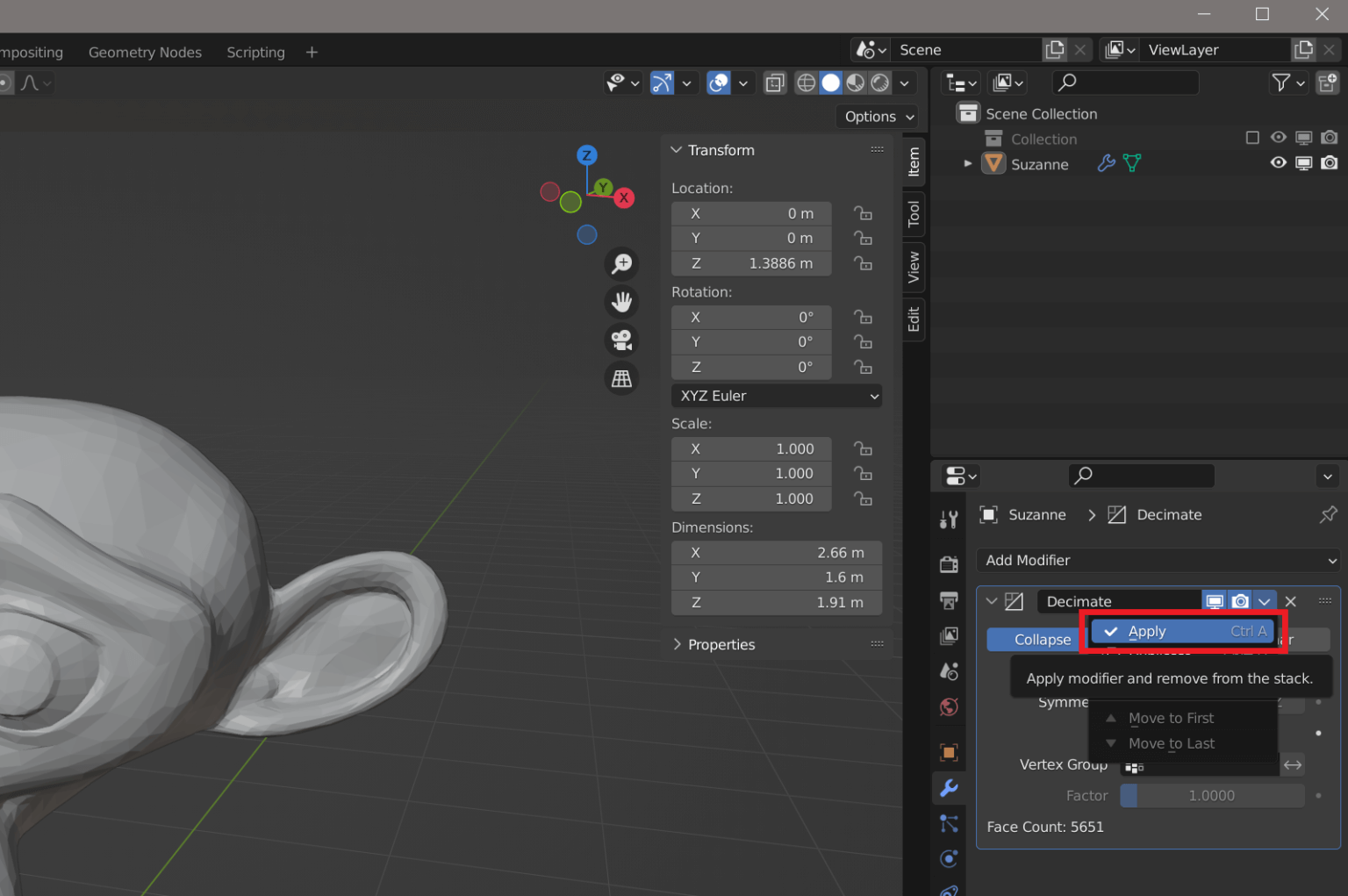Click the Scene name field
The width and height of the screenshot is (1348, 896).
965,50
